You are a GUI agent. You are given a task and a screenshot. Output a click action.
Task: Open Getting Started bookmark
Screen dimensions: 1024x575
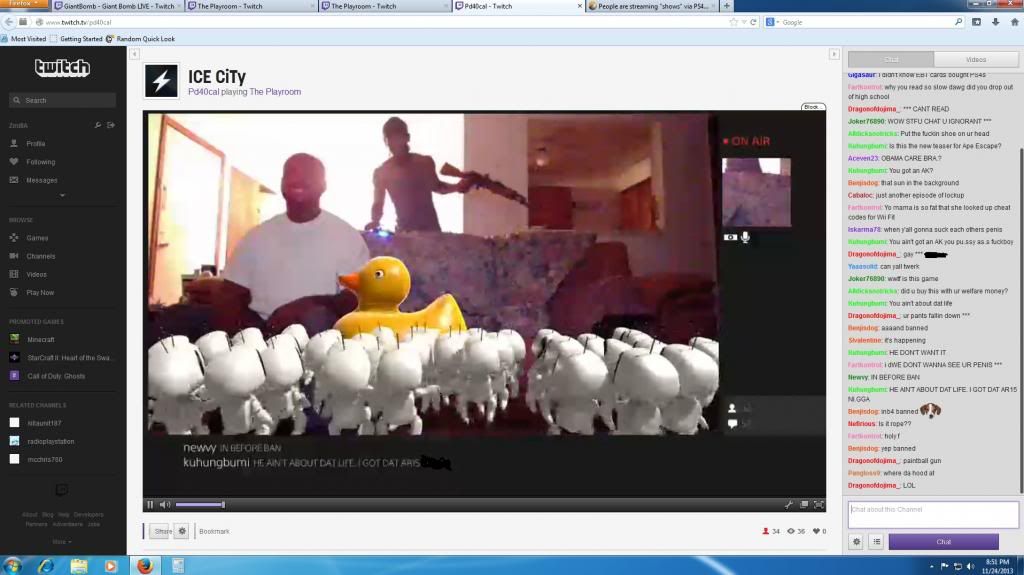point(76,39)
